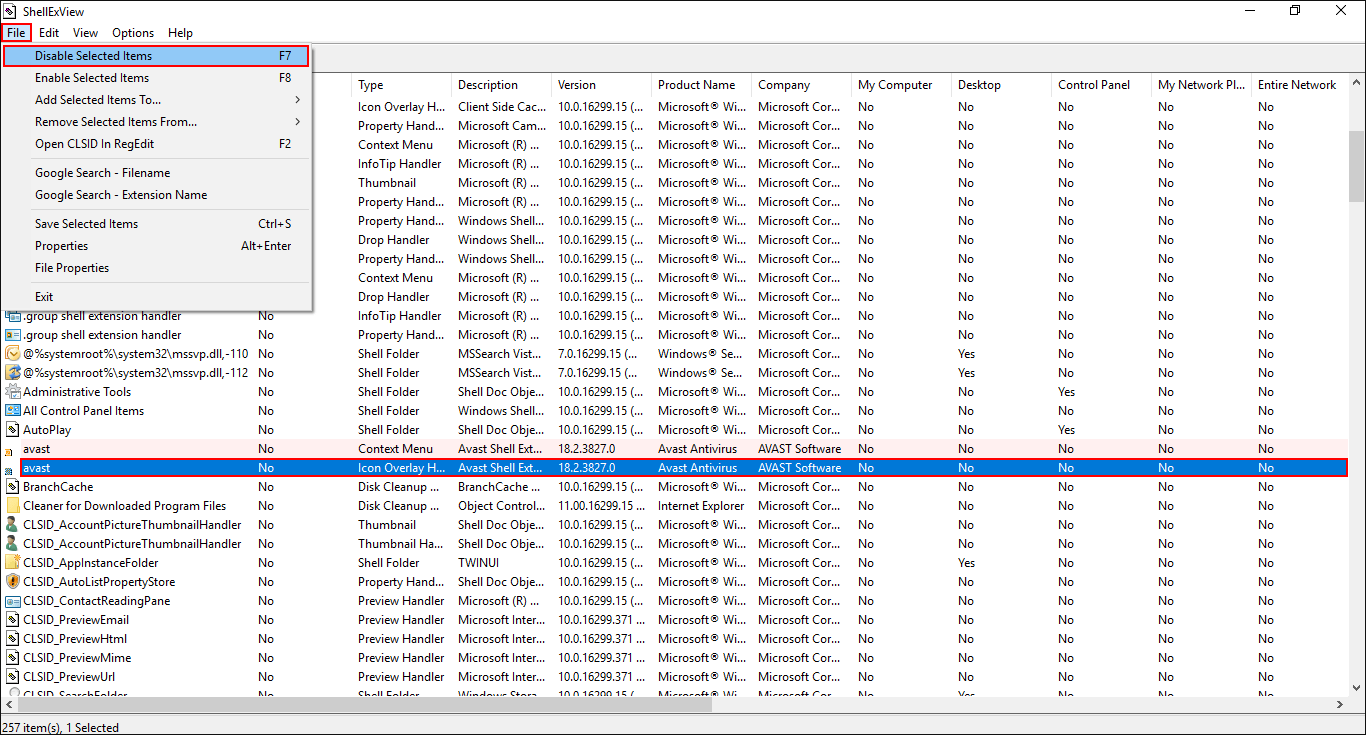The height and width of the screenshot is (735, 1366).
Task: Sort by the My Computer column header
Action: [901, 85]
